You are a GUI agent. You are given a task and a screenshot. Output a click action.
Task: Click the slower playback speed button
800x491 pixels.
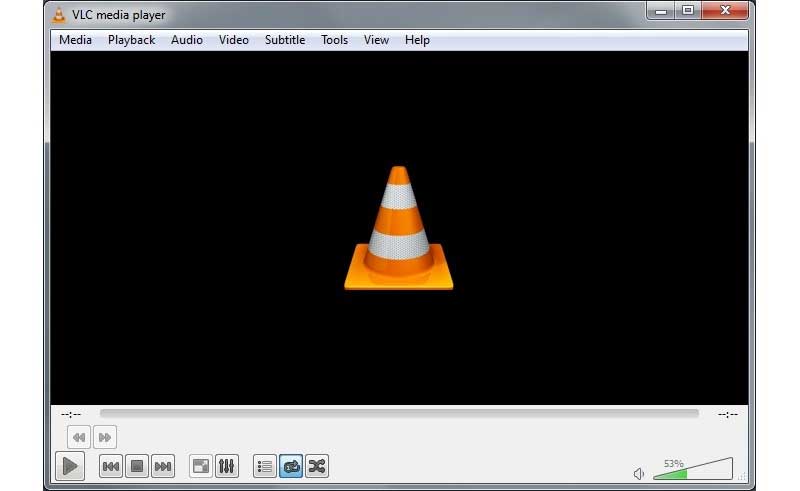point(79,437)
